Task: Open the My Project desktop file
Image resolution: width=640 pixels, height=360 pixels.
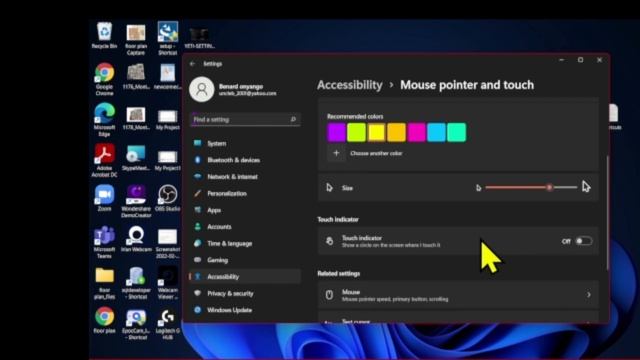Action: click(167, 119)
